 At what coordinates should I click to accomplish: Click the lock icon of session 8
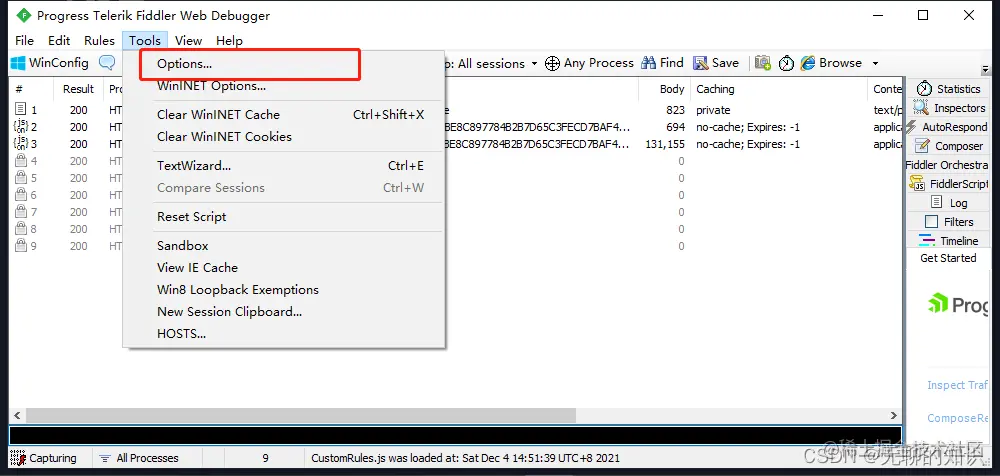[20, 228]
